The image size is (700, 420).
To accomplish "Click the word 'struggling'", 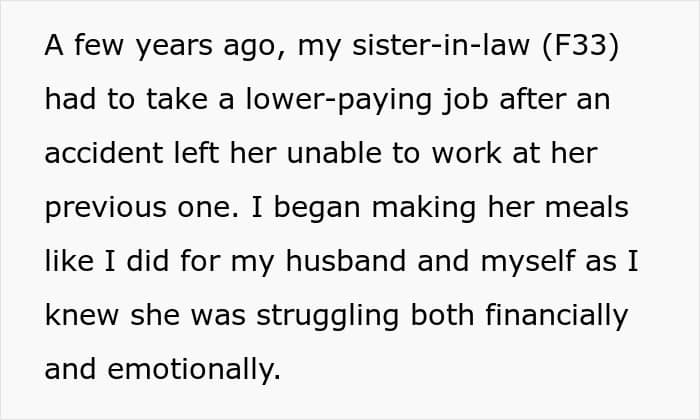I will [327, 316].
